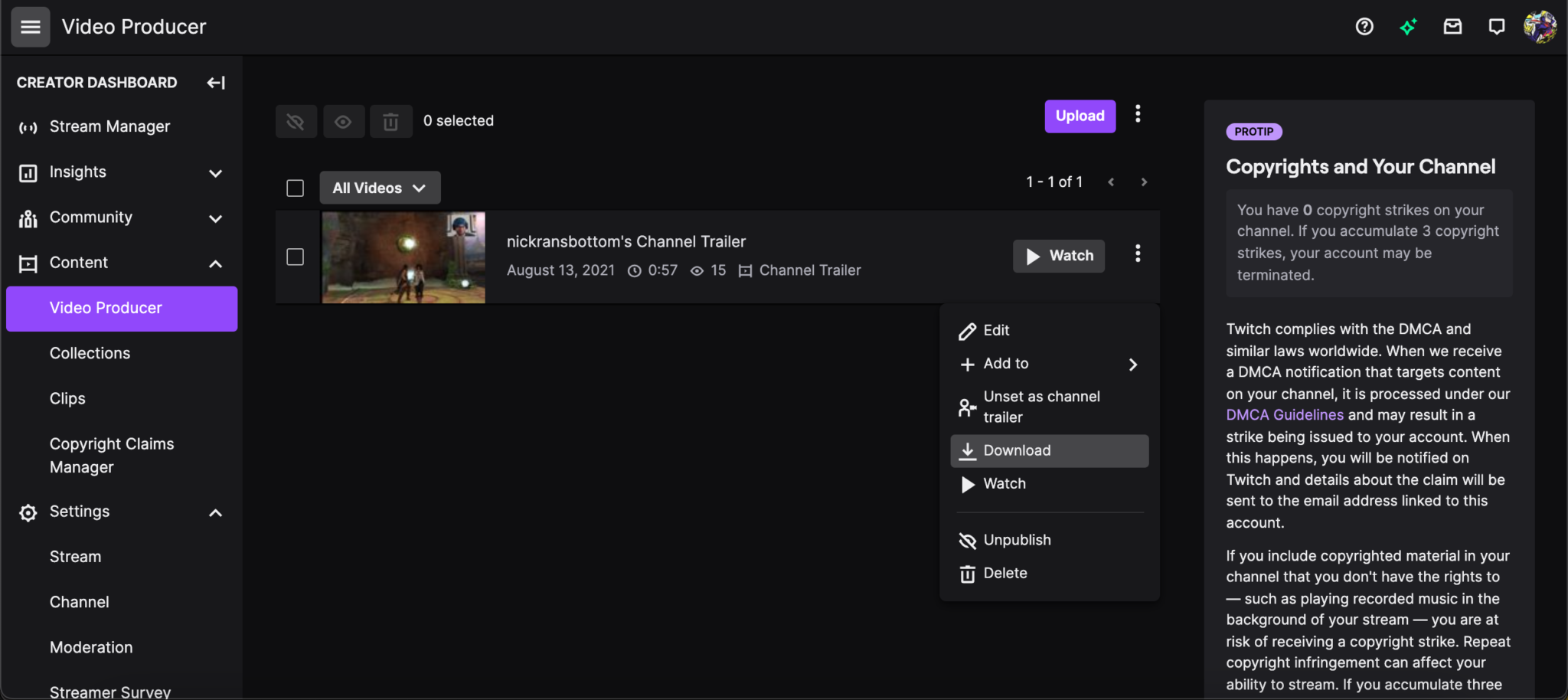Open the notifications bell
Screen dimensions: 1568x700
tap(1497, 26)
